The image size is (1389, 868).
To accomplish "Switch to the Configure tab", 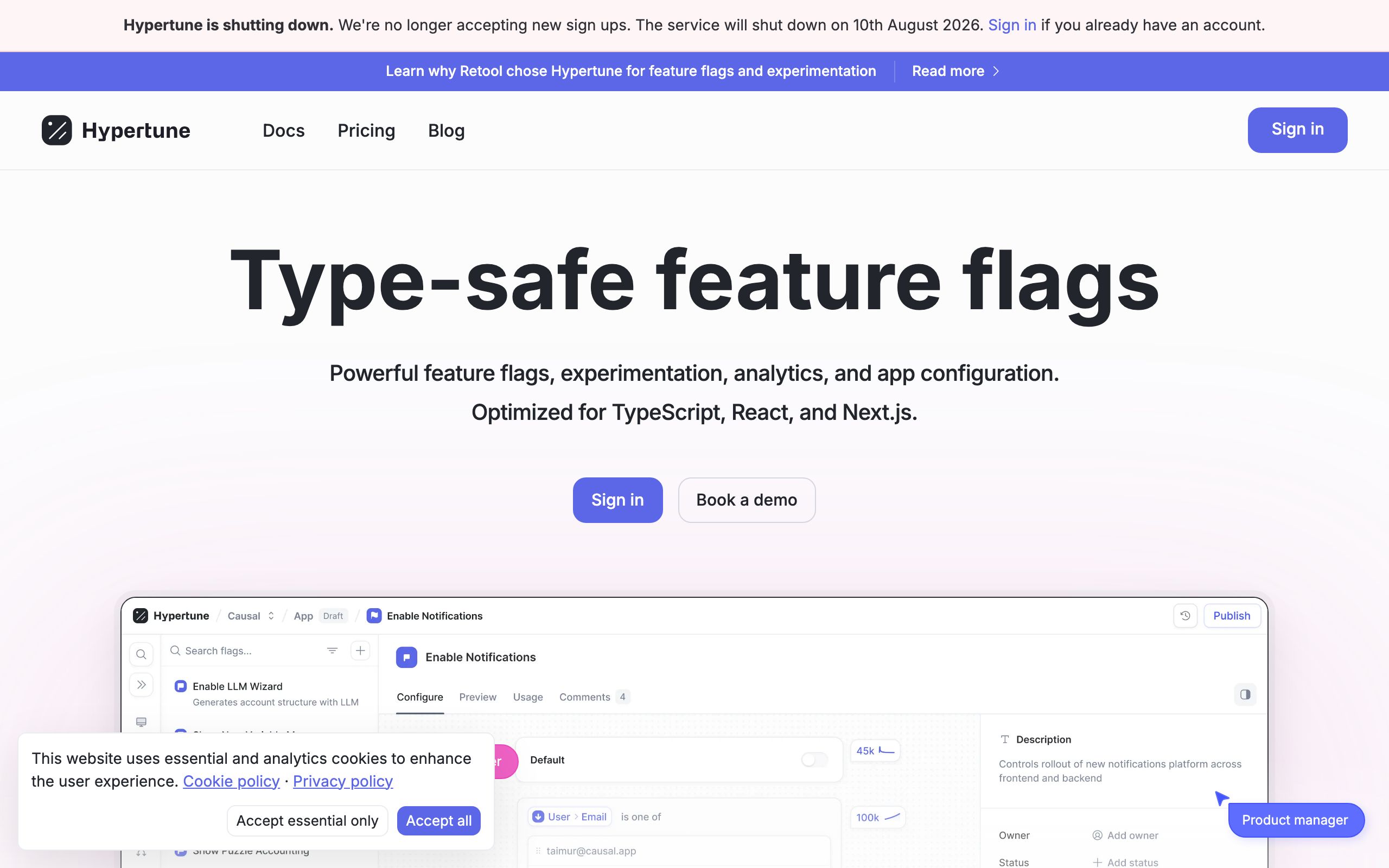I will tap(420, 697).
